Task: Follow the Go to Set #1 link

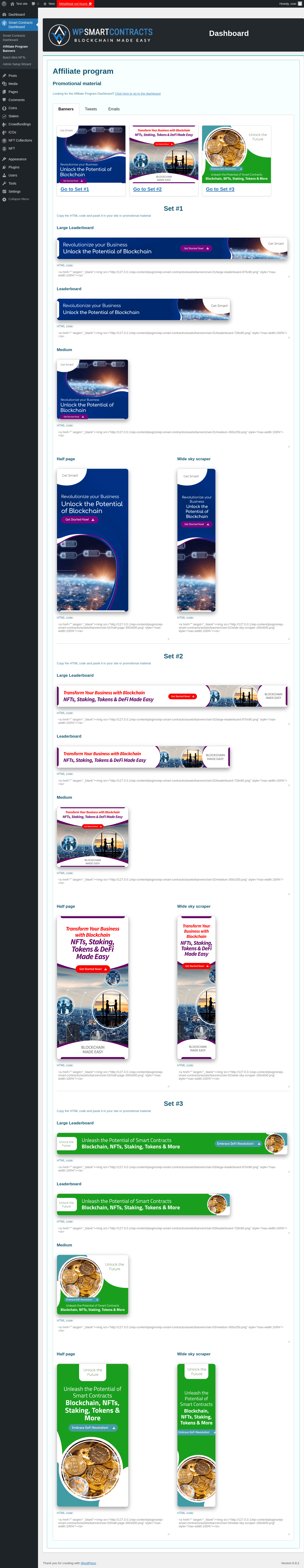Action: click(x=75, y=189)
